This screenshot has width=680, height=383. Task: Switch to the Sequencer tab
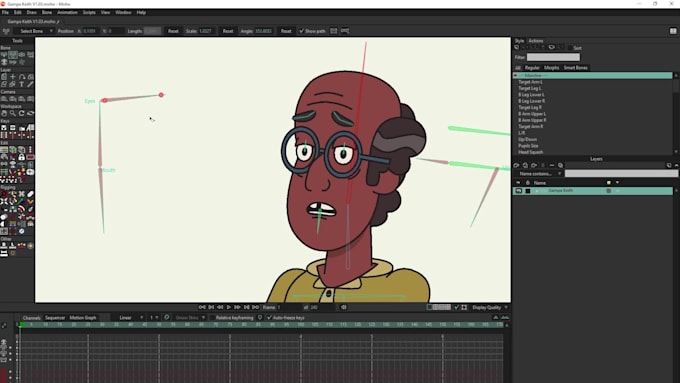pos(55,318)
